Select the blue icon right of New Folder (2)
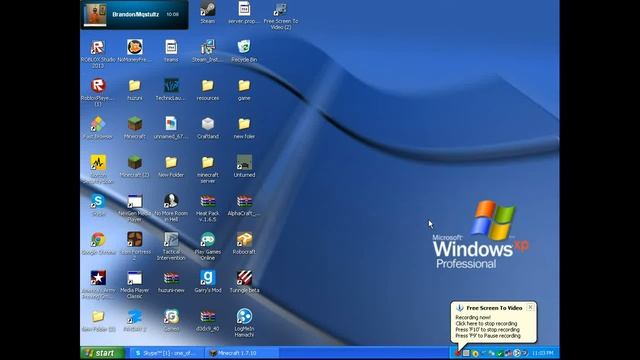The image size is (640, 360). pyautogui.click(x=134, y=320)
